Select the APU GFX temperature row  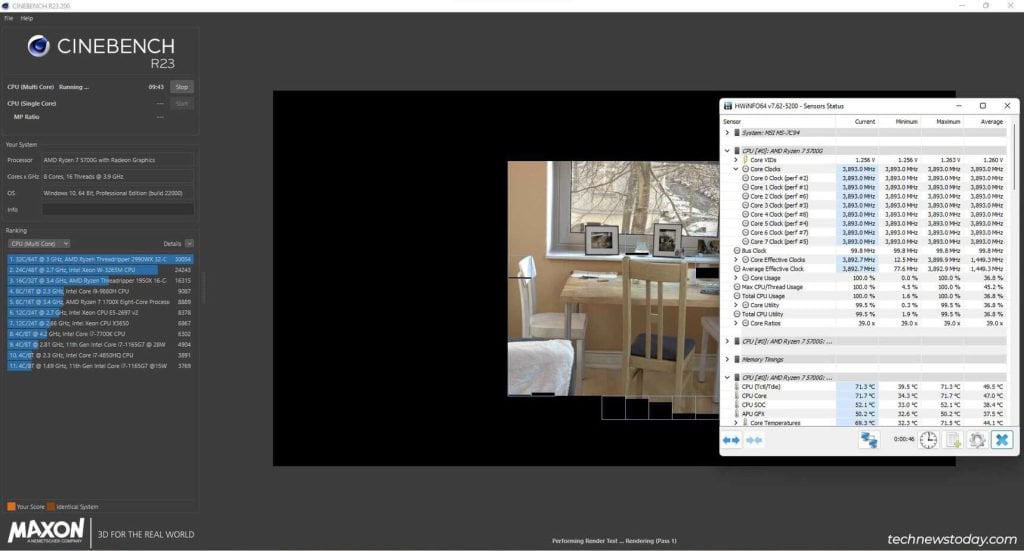(x=865, y=415)
